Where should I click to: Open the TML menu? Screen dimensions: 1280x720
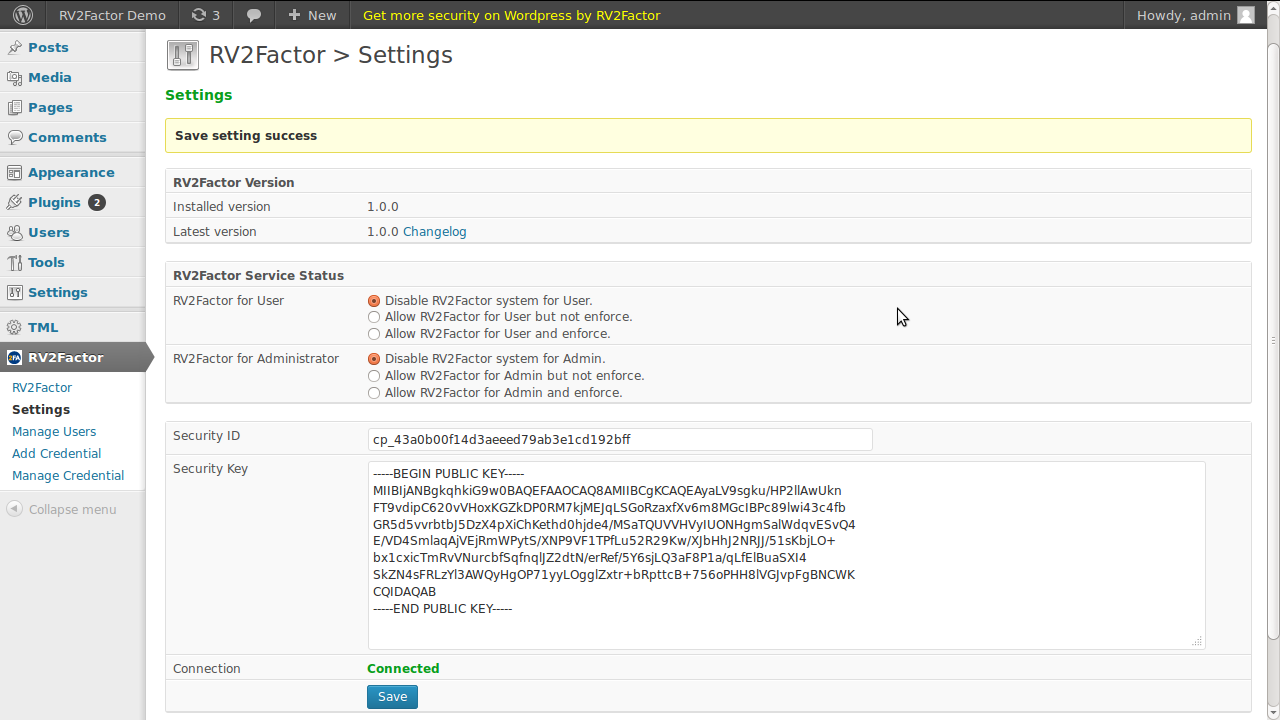[43, 327]
